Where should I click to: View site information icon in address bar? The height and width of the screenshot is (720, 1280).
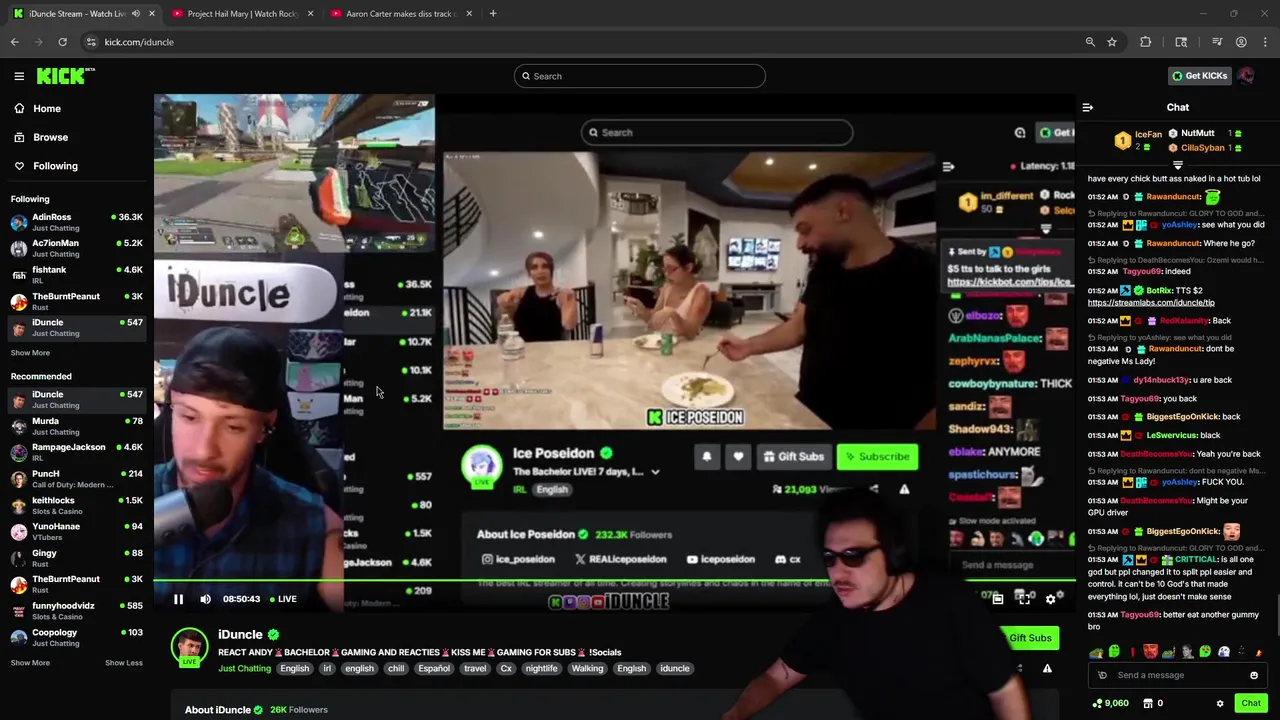91,42
